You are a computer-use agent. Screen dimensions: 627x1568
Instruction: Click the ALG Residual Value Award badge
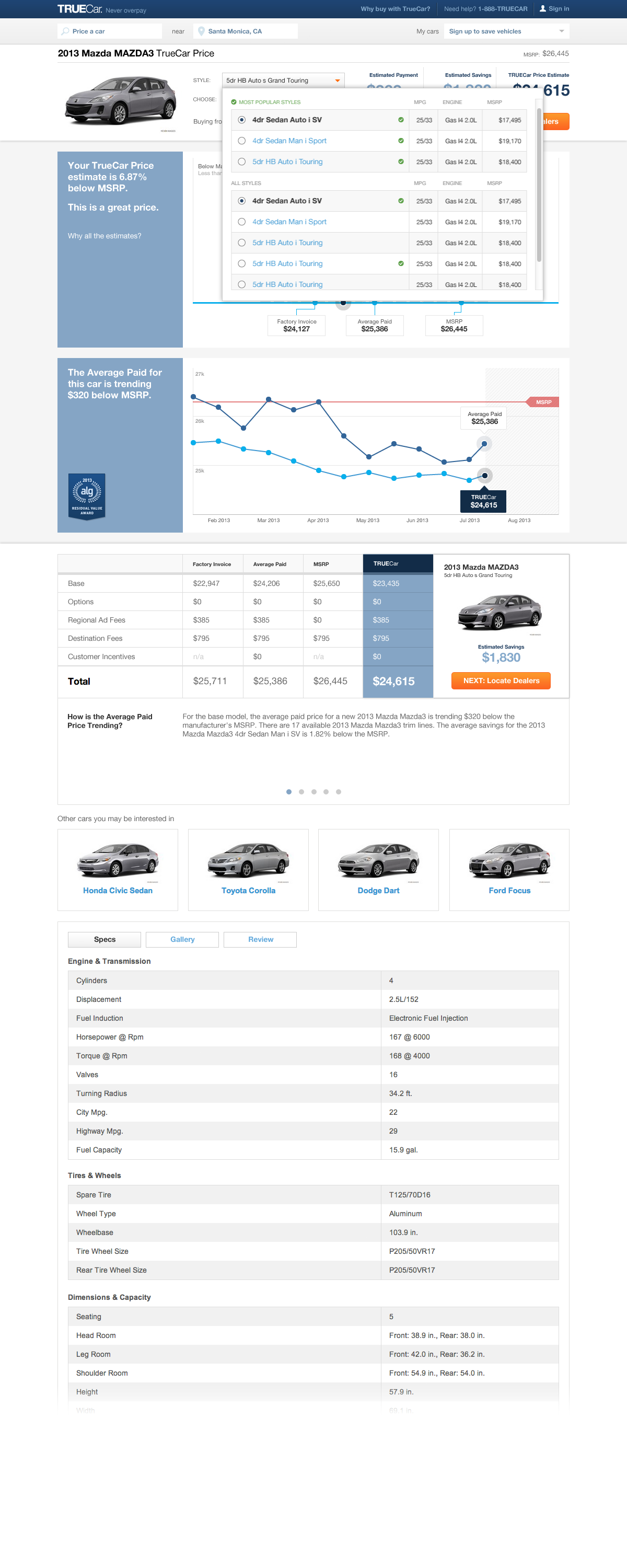click(x=87, y=496)
